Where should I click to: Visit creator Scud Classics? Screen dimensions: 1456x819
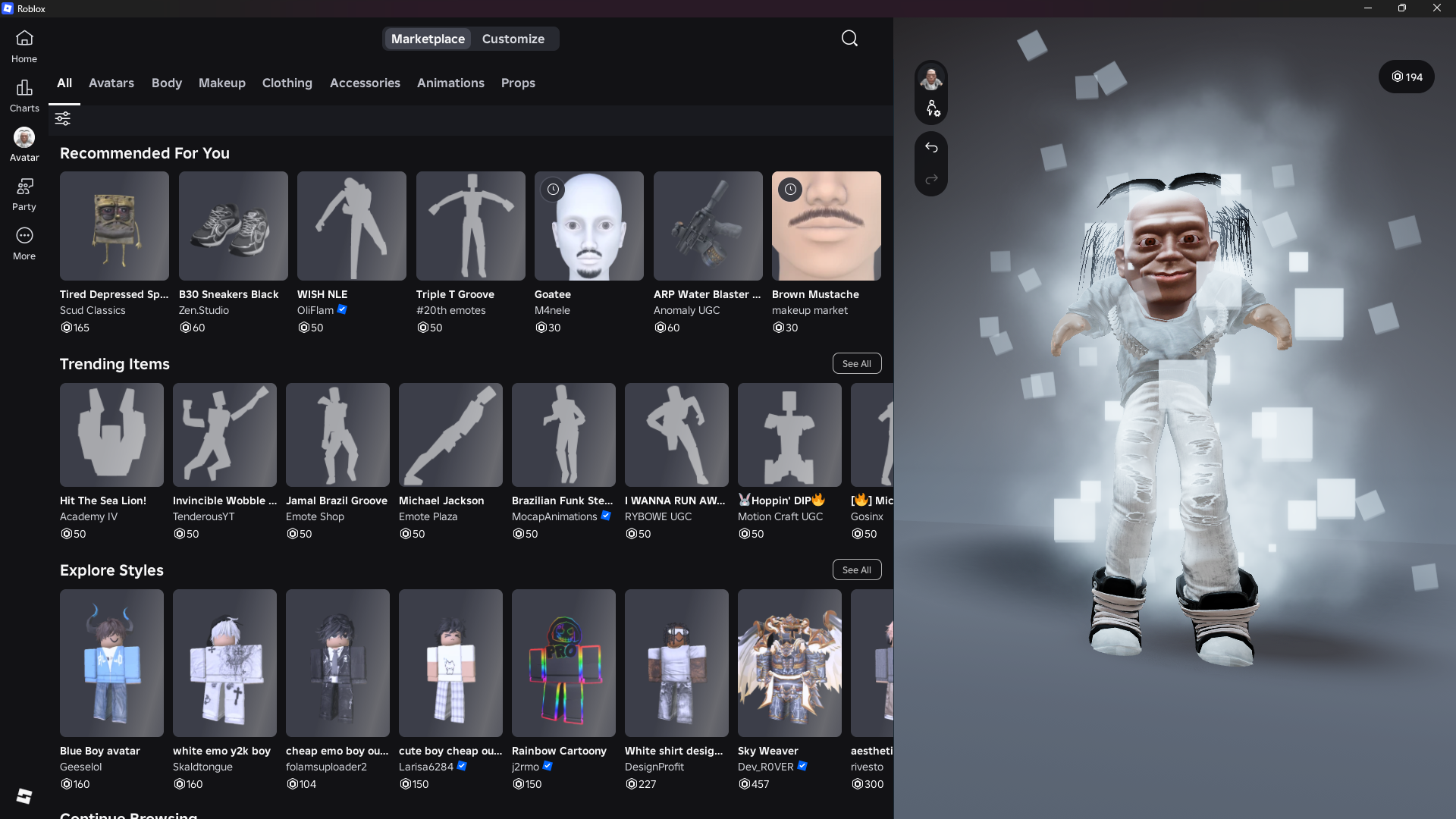pos(93,310)
